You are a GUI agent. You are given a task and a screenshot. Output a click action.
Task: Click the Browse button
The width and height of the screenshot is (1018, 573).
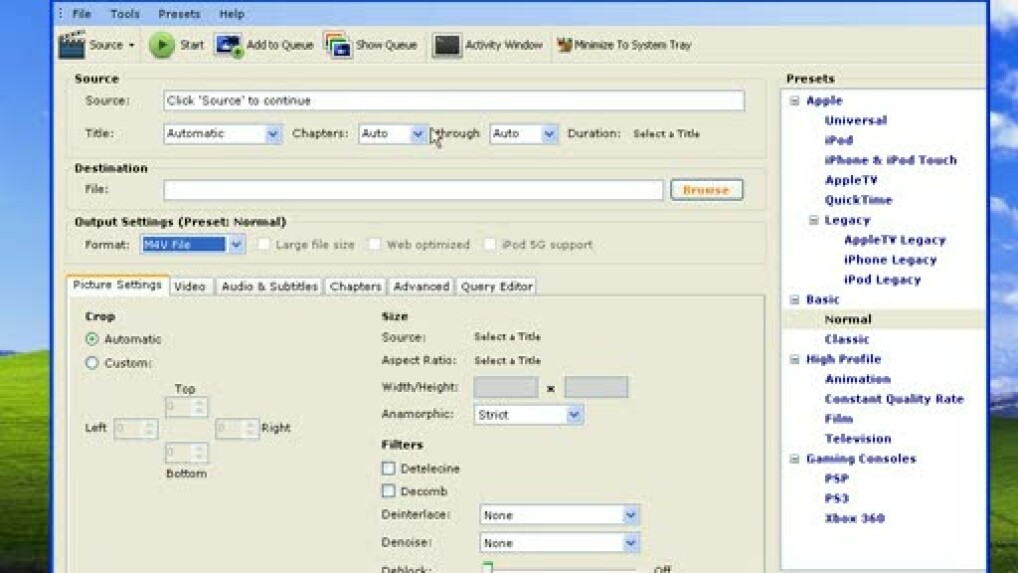coord(706,190)
